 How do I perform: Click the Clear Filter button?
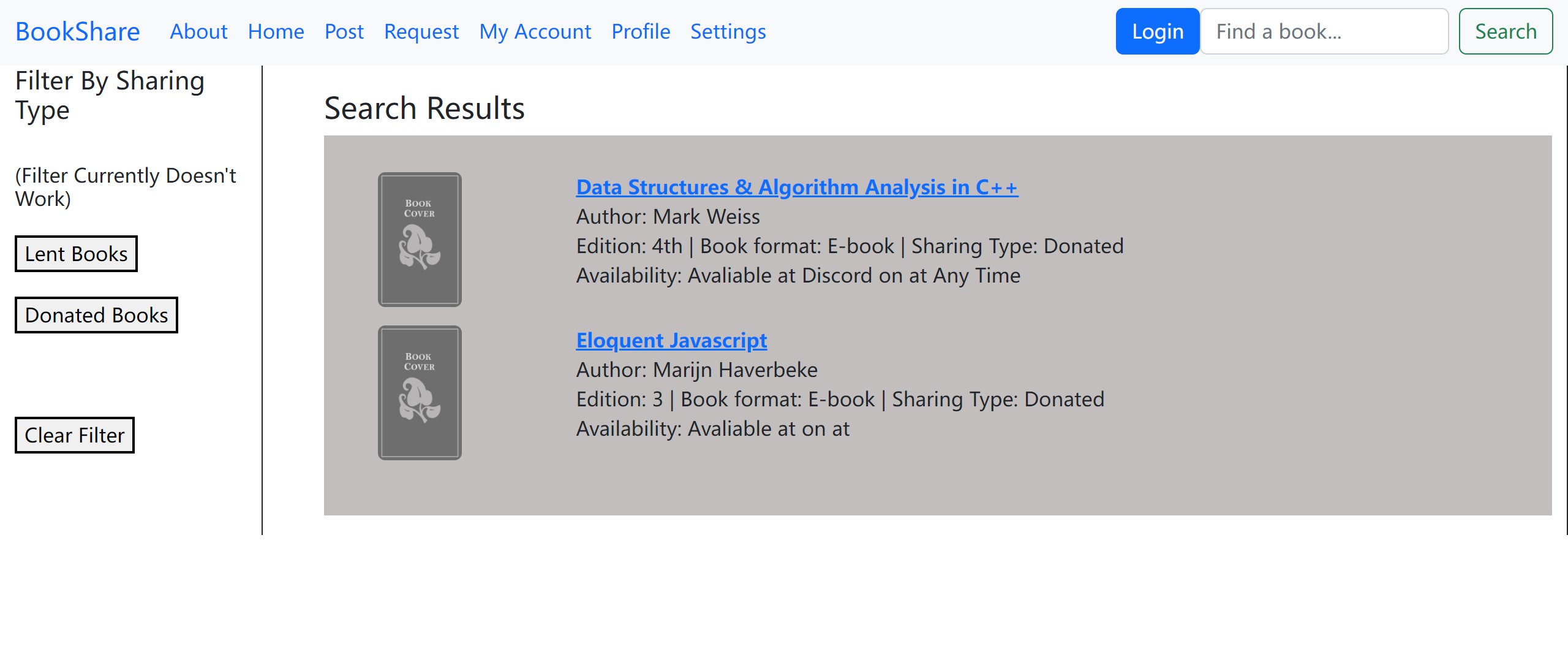click(75, 435)
